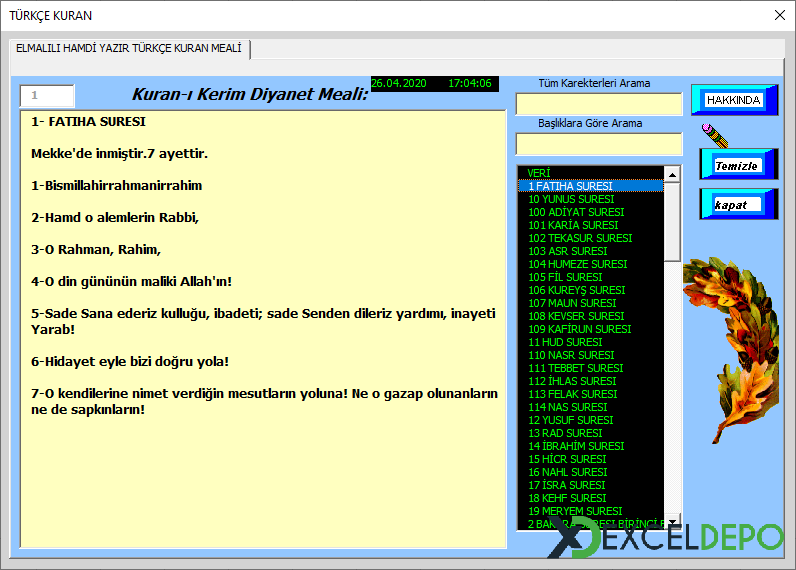Image resolution: width=796 pixels, height=570 pixels.
Task: Click verse 6-Hidayet eyle bizi doğru yola!
Action: coord(130,362)
